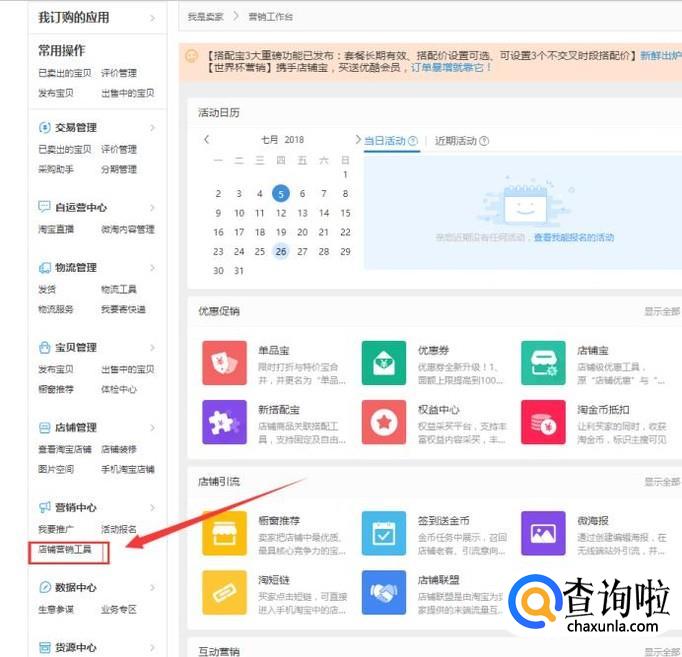Open the yellow 淘短链 icon
Screen dimensions: 682x657
[x=224, y=592]
